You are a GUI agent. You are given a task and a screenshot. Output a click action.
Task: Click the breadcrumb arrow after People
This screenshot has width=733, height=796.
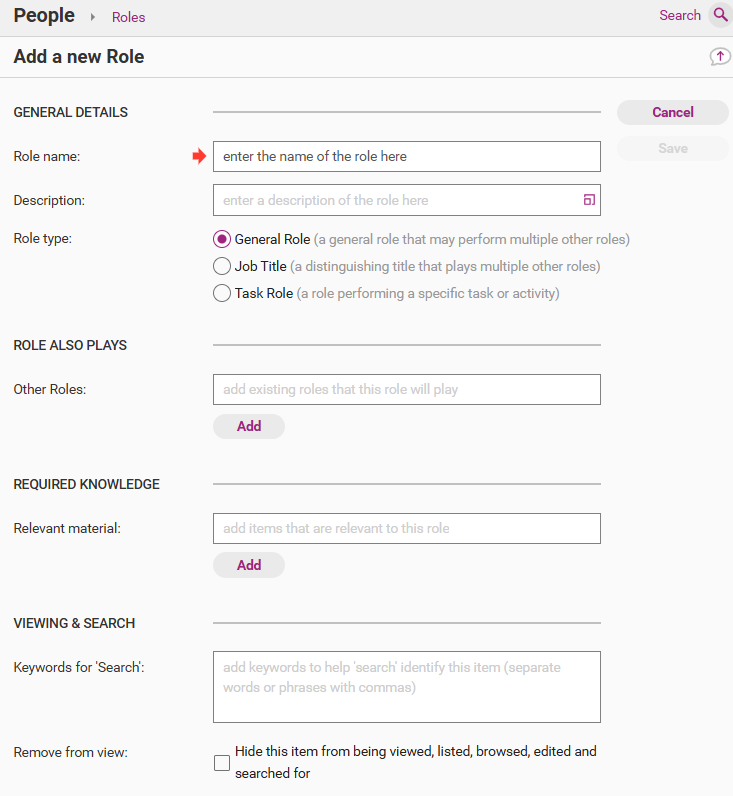tap(93, 17)
